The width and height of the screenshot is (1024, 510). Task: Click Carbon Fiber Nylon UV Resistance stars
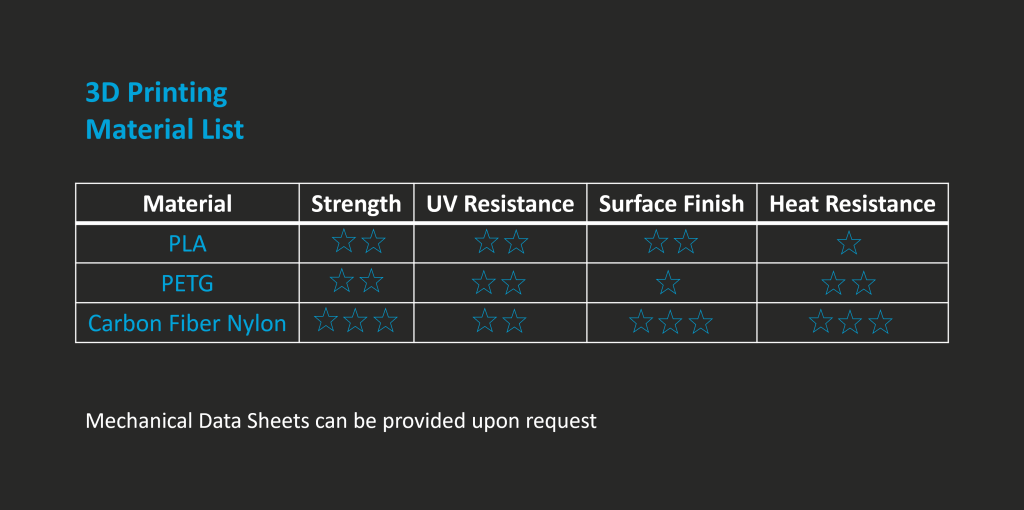499,322
